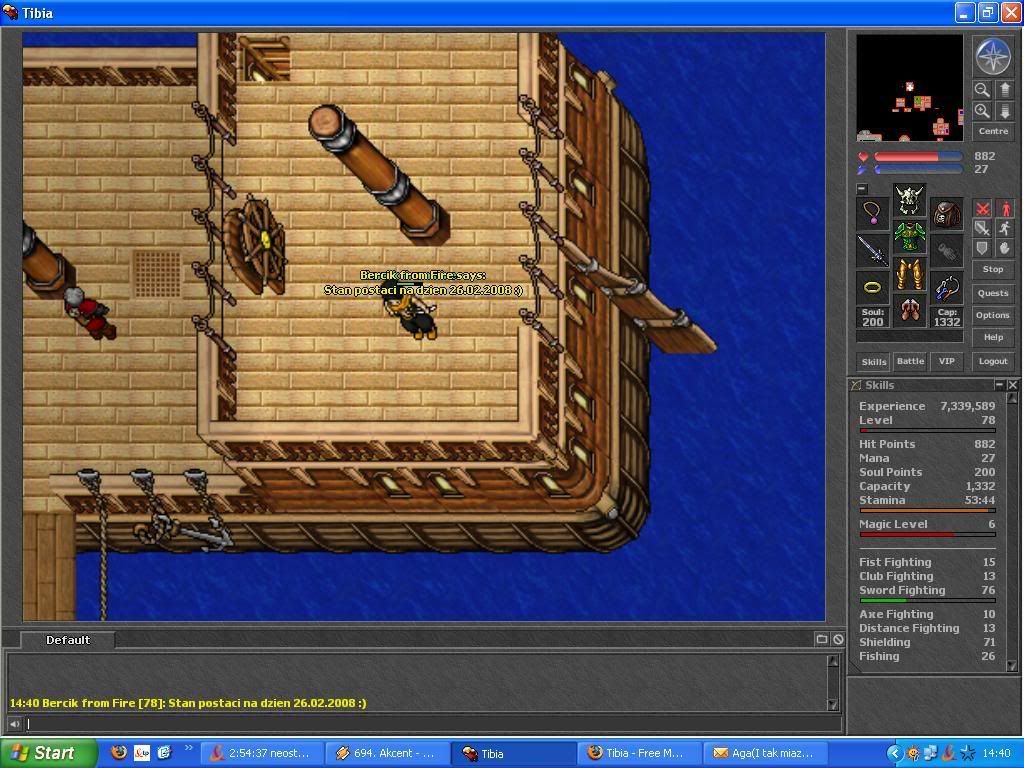Open the Help button
1024x768 pixels.
pos(993,338)
